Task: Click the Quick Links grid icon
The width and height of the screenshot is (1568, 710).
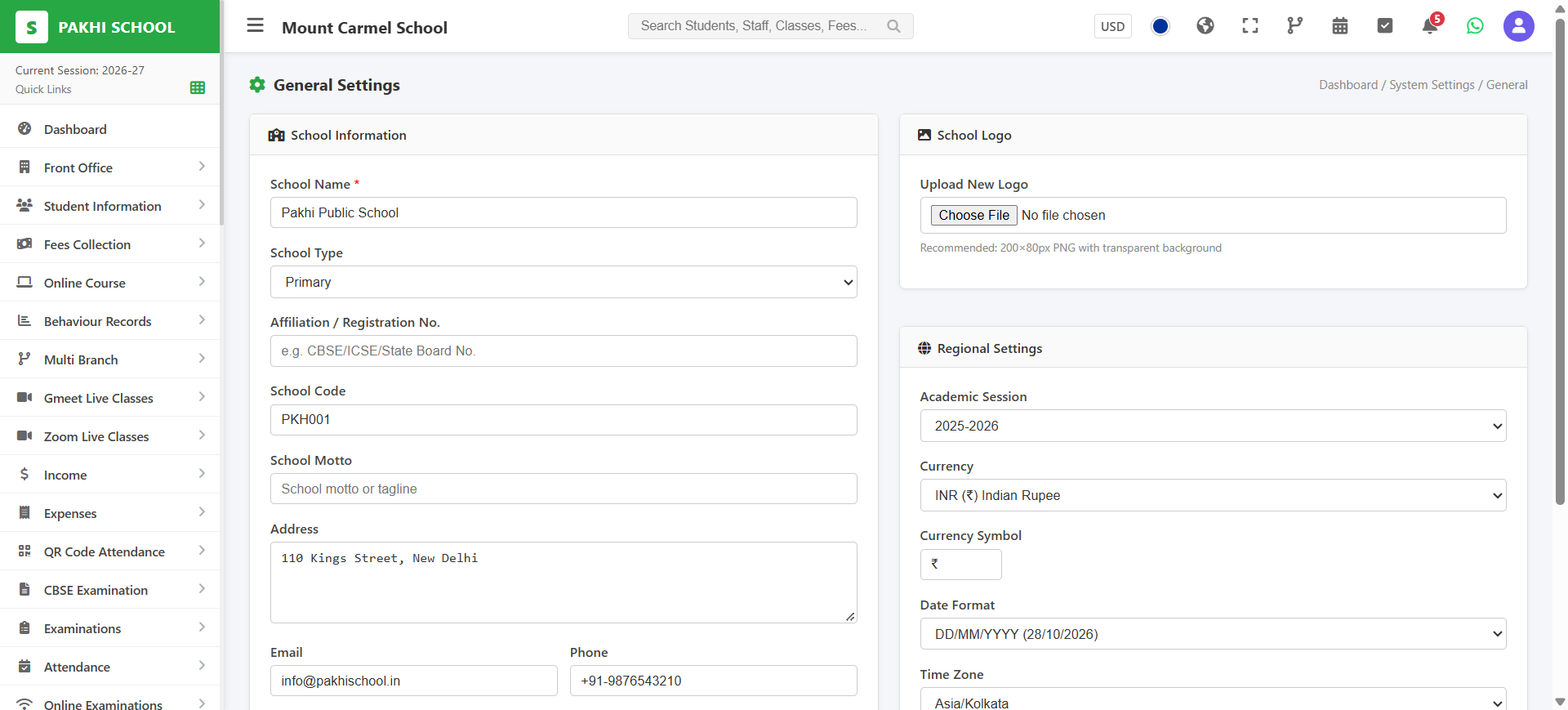Action: pyautogui.click(x=198, y=87)
